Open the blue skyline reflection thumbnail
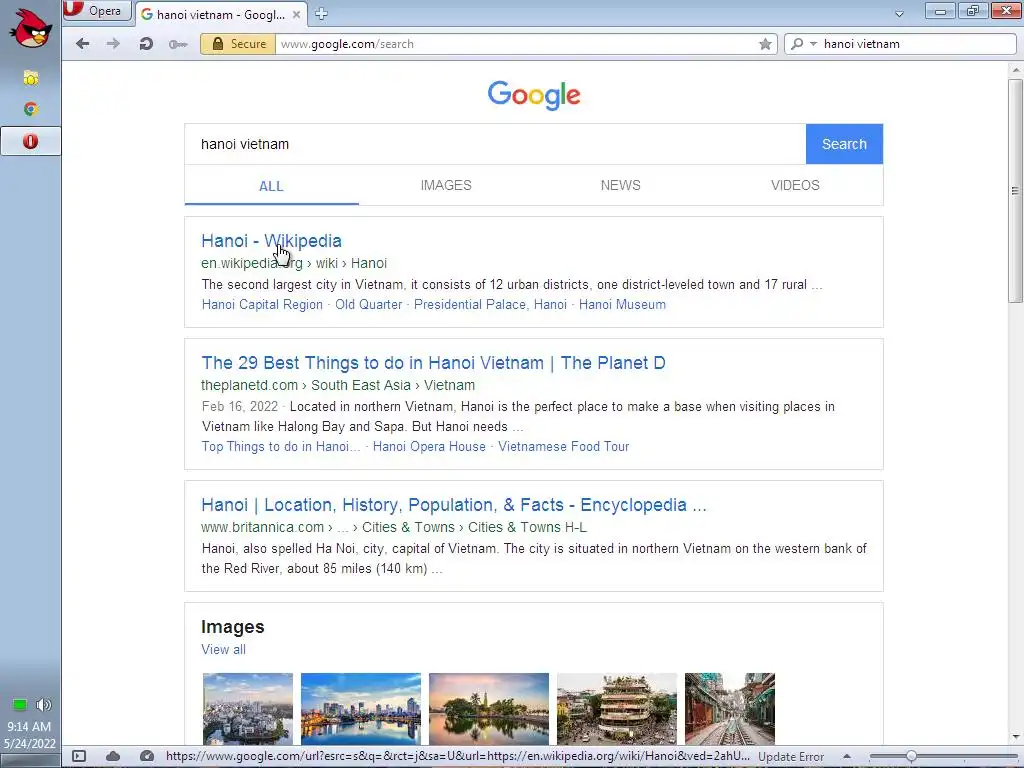 point(360,709)
